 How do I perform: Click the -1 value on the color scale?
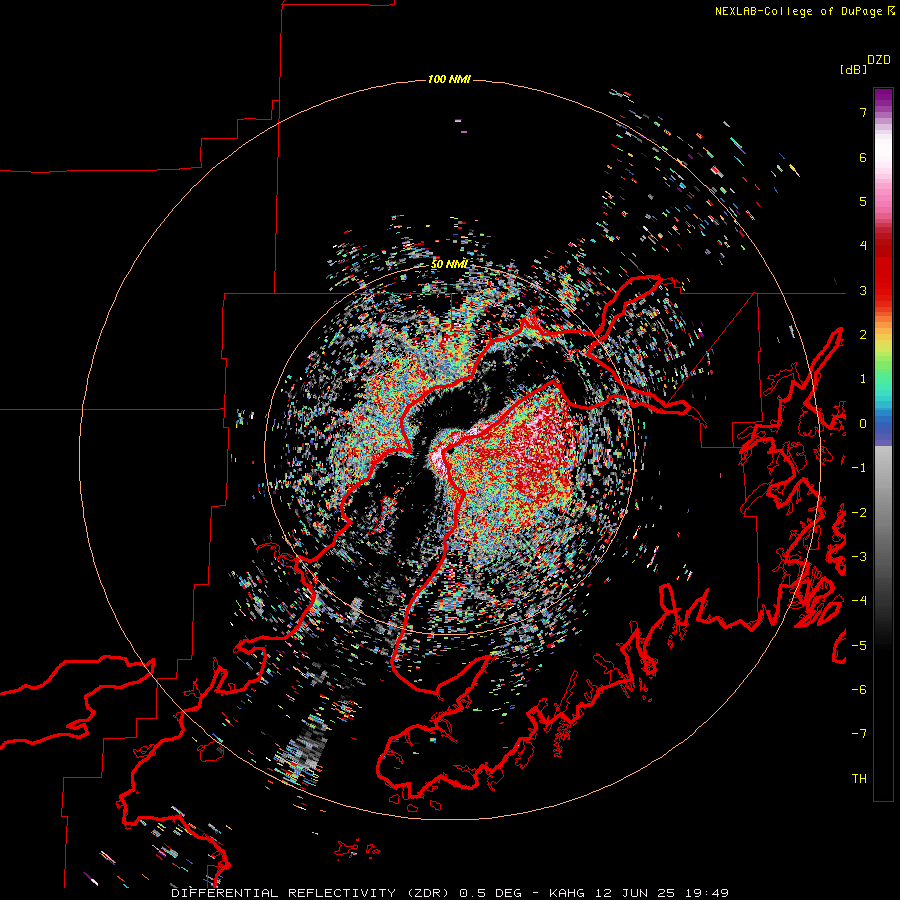[859, 468]
